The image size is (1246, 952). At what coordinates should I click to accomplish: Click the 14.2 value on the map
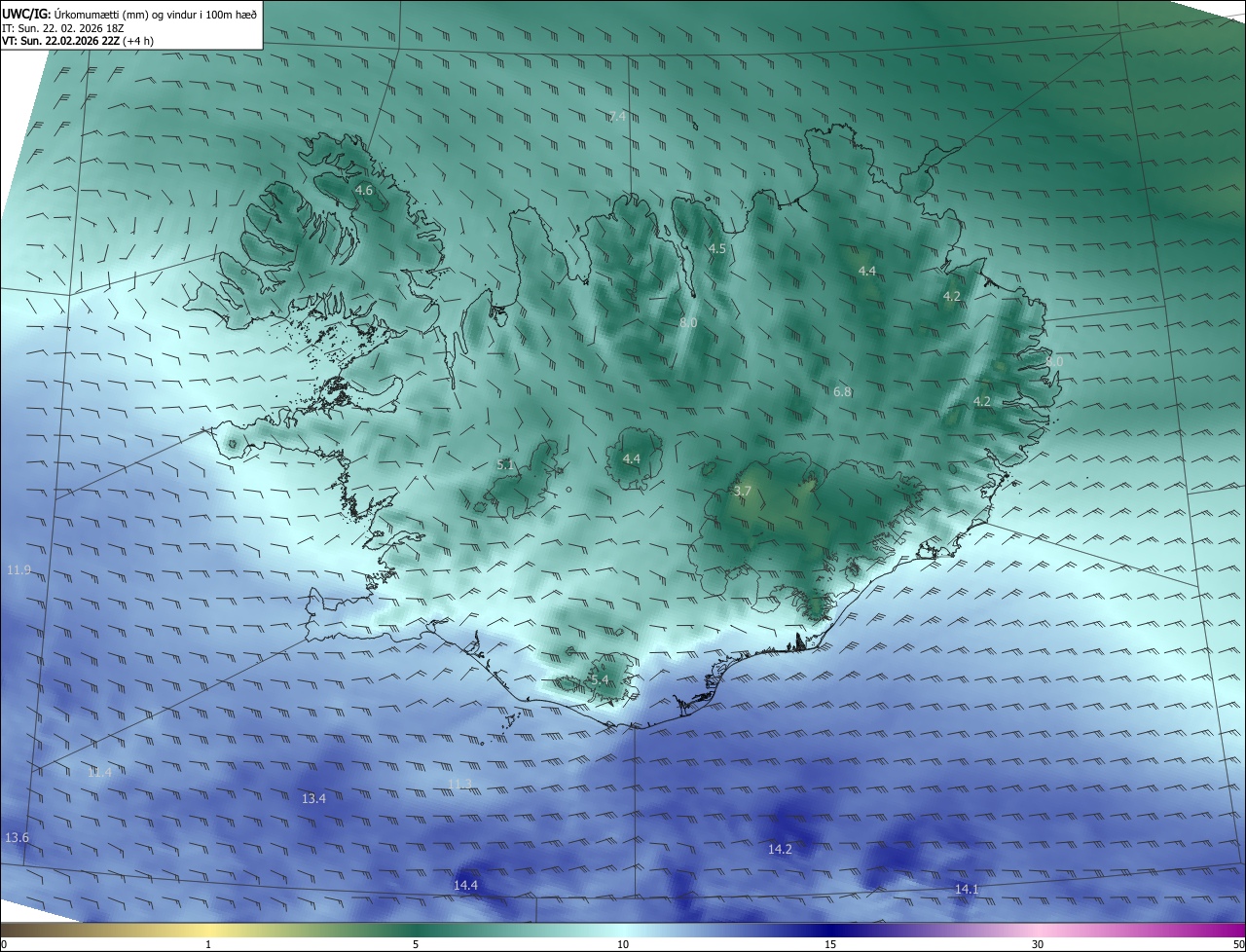[x=780, y=850]
